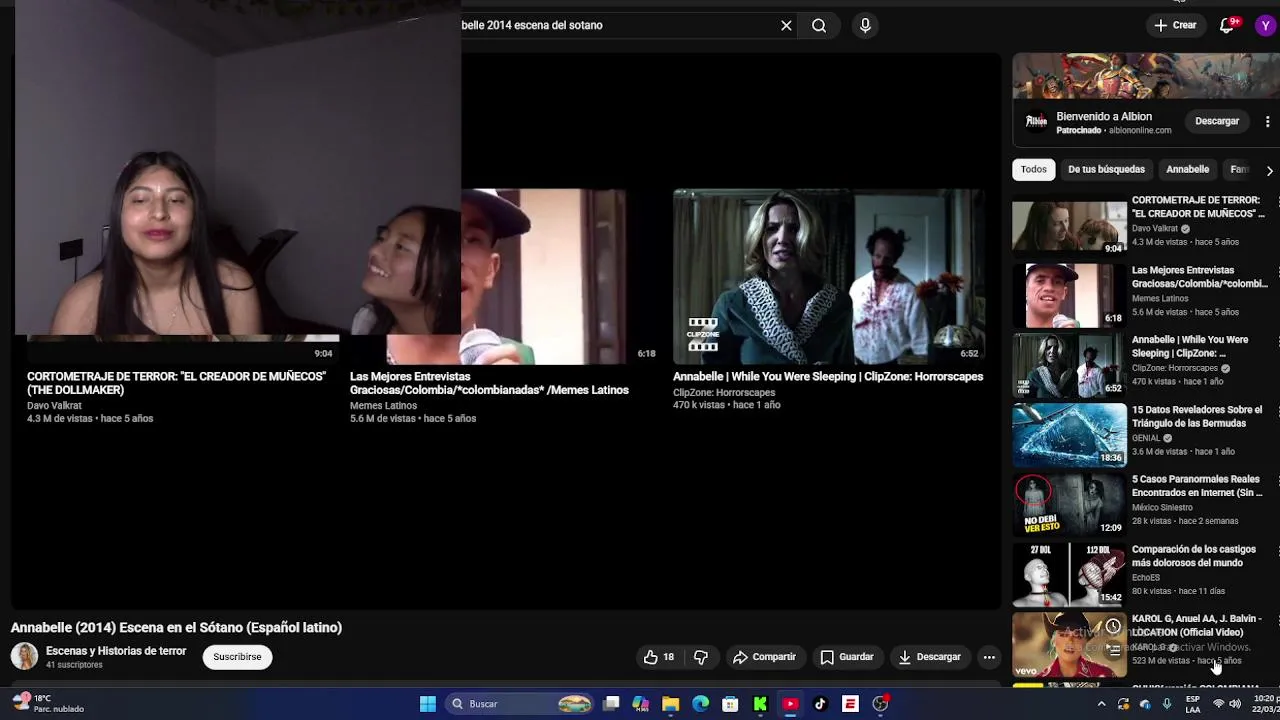Screen dimensions: 1280x720
Task: Open File Explorer from taskbar
Action: click(671, 704)
